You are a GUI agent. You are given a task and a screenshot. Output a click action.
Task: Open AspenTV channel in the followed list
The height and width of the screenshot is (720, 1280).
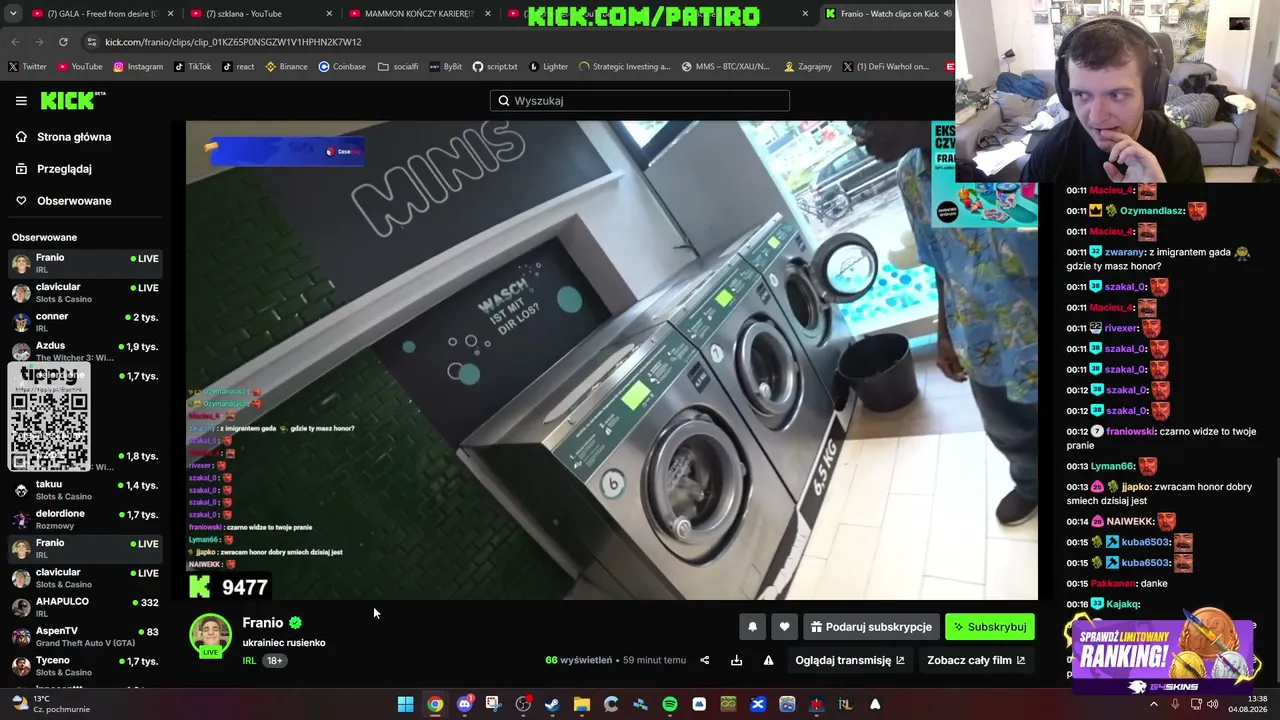click(x=85, y=636)
